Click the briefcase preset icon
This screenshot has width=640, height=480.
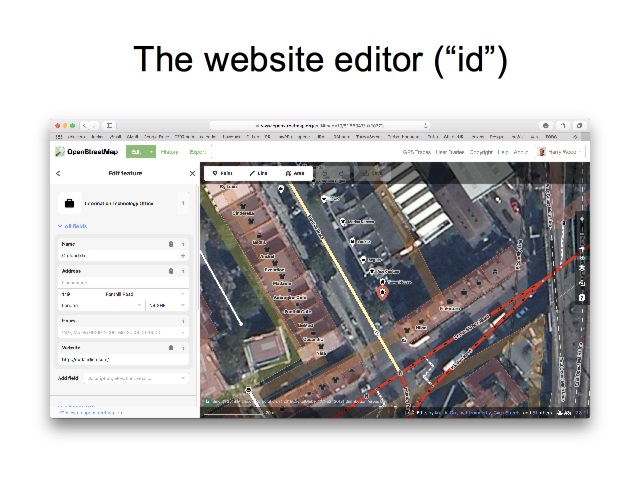coord(69,203)
